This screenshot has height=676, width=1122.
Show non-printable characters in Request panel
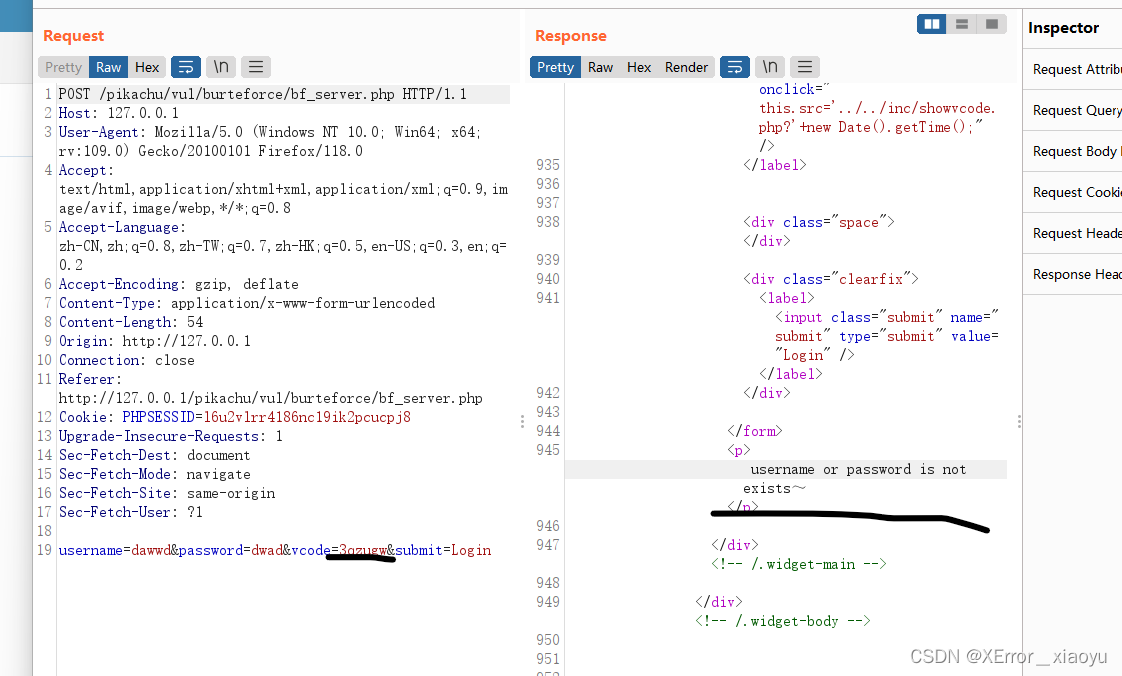[221, 67]
